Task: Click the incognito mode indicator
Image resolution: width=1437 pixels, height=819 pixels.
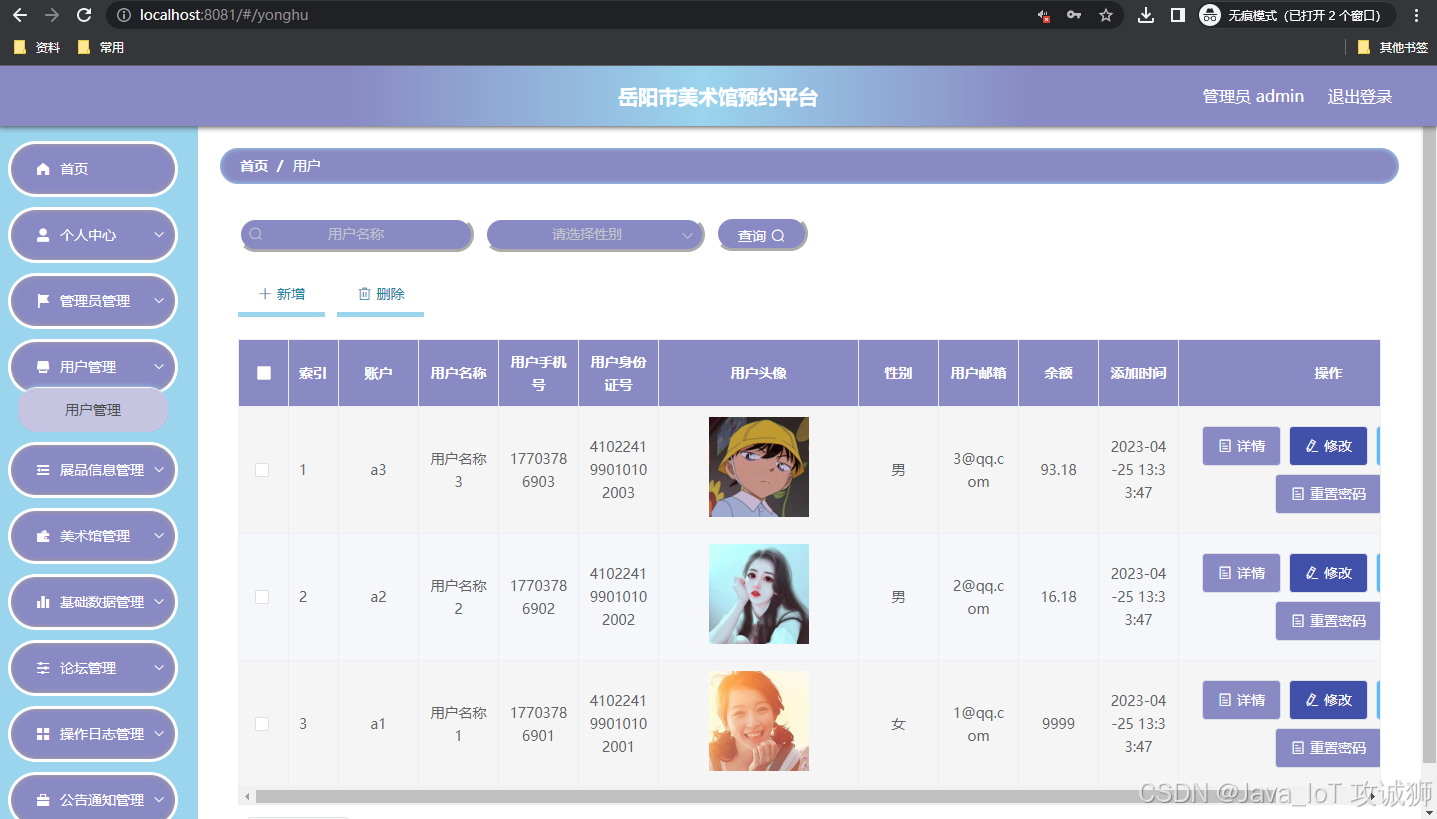Action: click(1296, 15)
